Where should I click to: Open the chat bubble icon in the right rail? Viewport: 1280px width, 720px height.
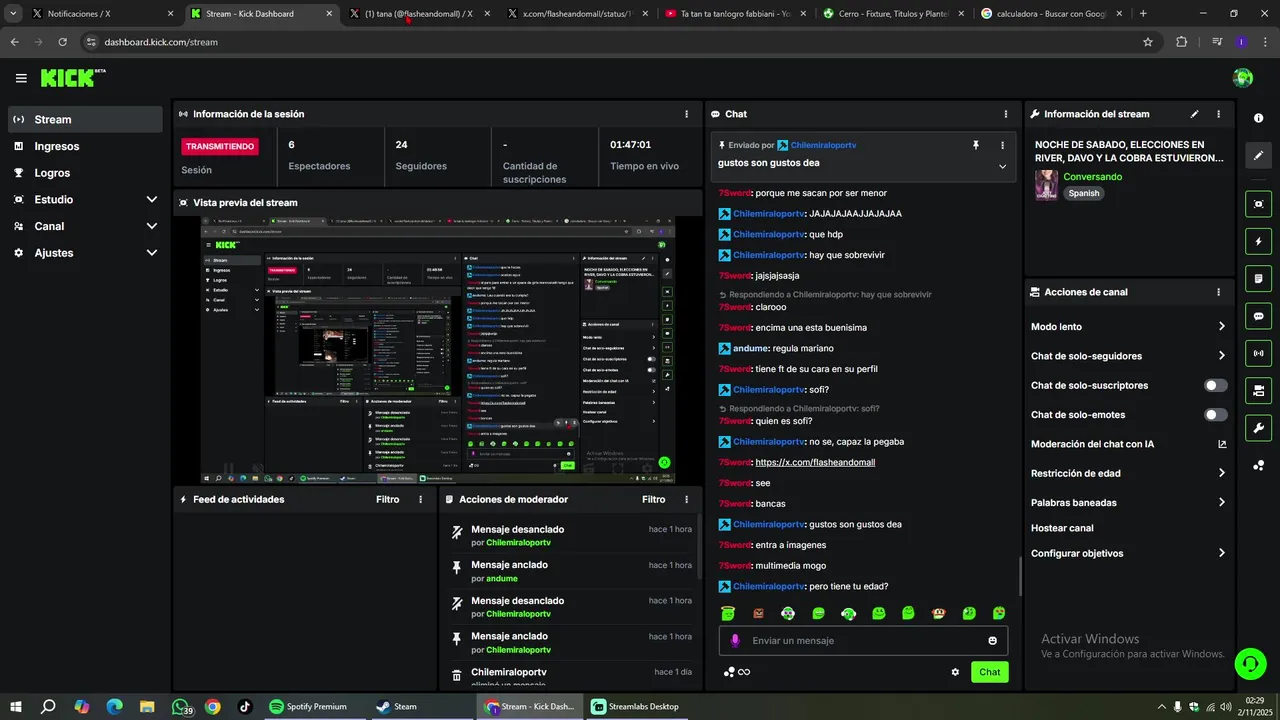[x=1258, y=316]
